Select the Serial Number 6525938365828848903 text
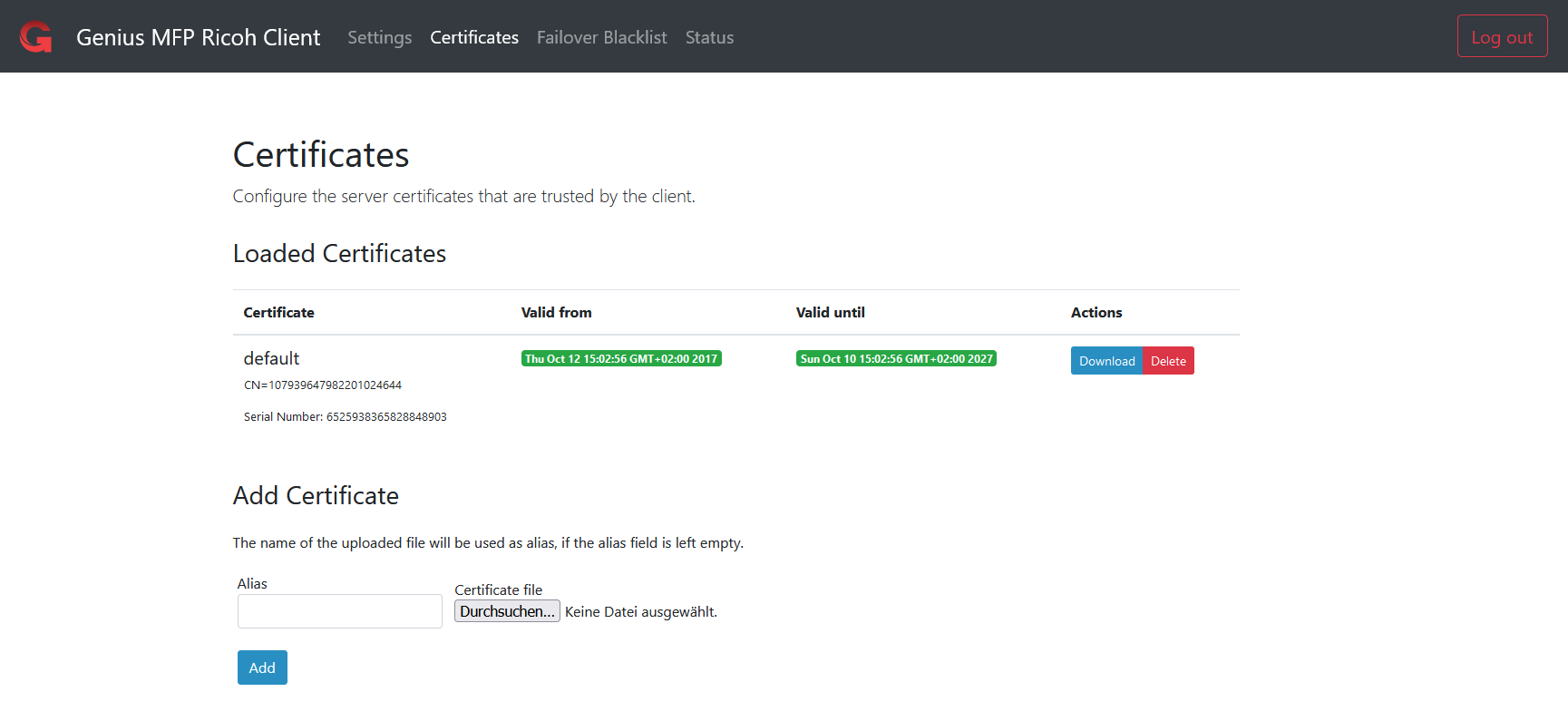The width and height of the screenshot is (1568, 721). (x=346, y=417)
